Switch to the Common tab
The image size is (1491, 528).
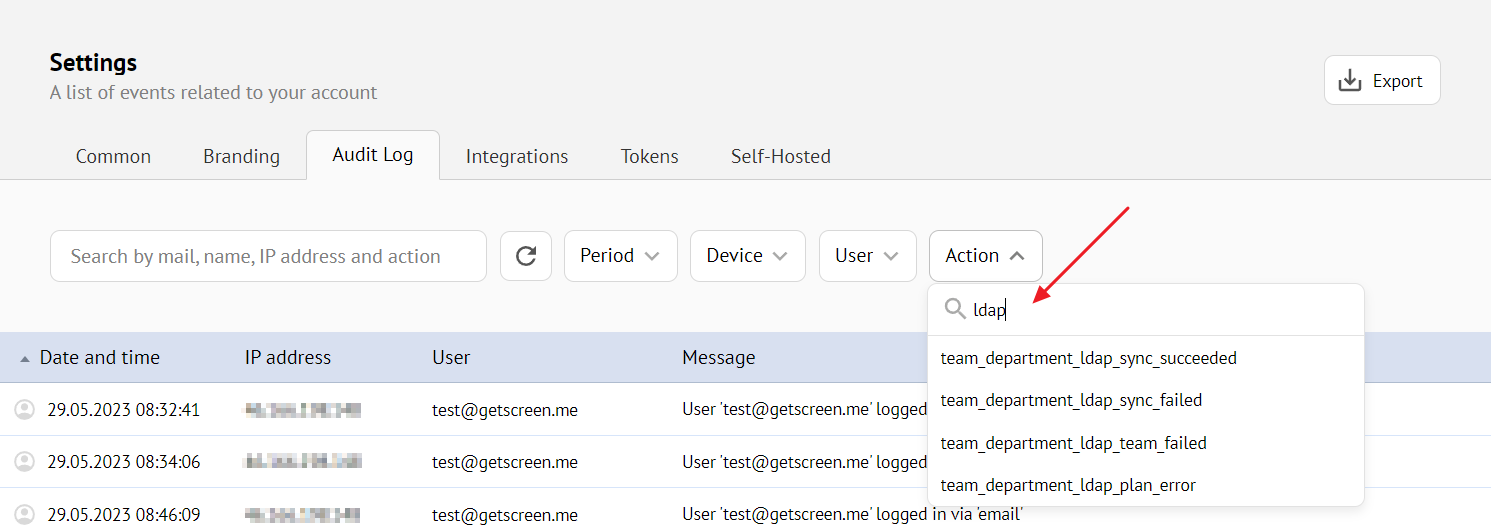pyautogui.click(x=113, y=157)
